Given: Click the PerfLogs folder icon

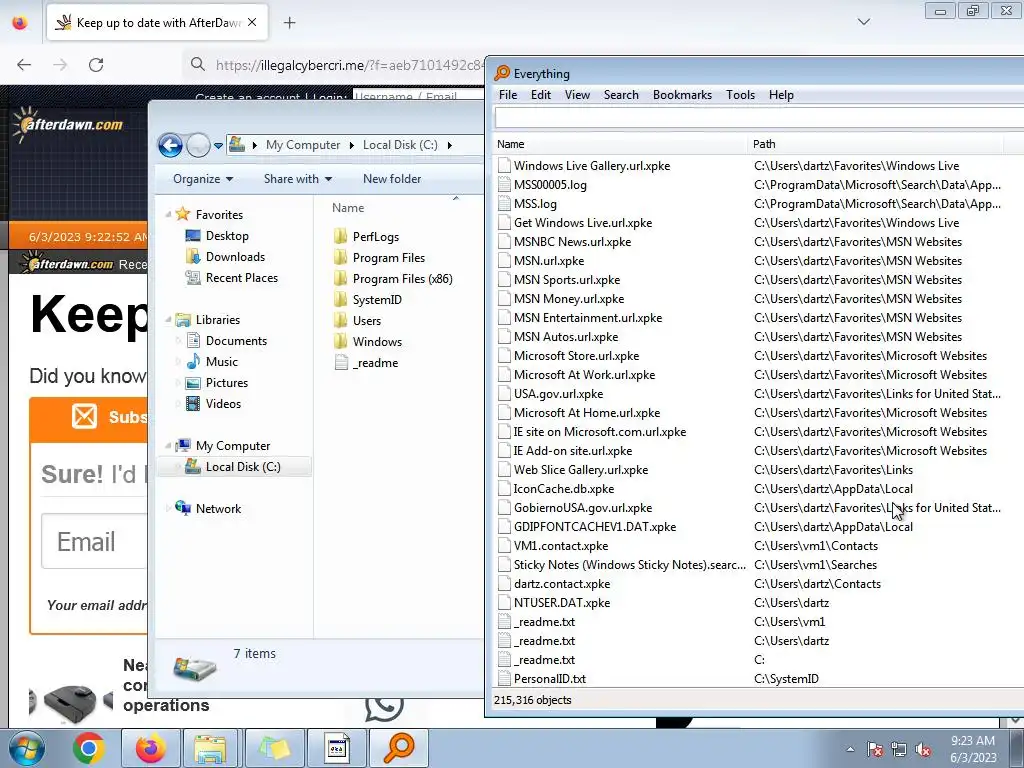Looking at the screenshot, I should 340,236.
